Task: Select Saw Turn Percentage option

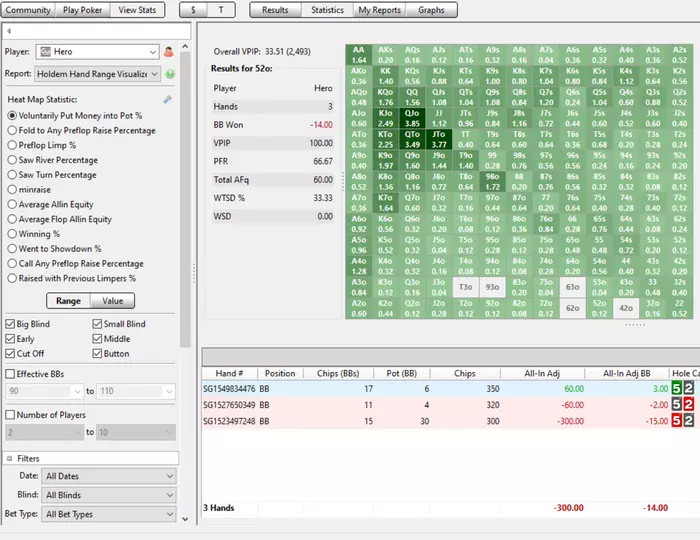Action: click(x=12, y=174)
